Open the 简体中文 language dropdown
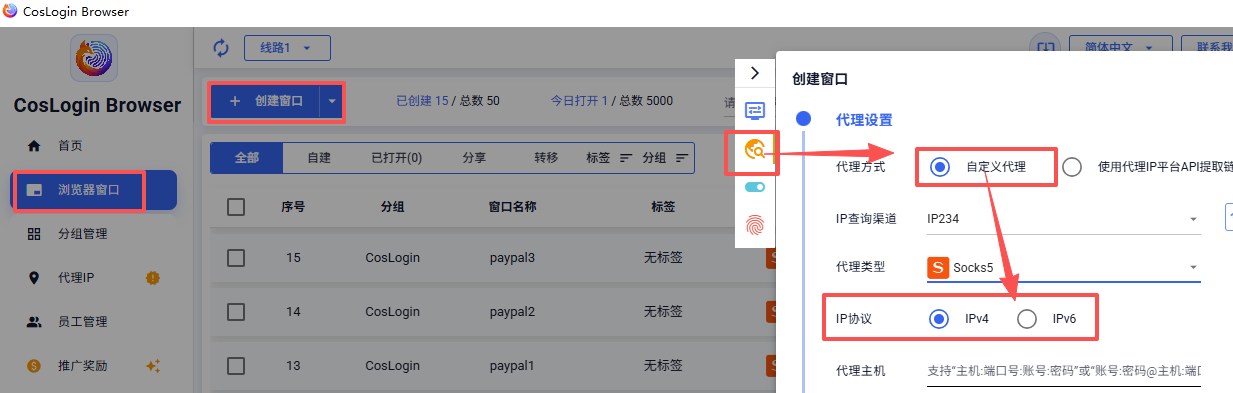 click(1119, 47)
